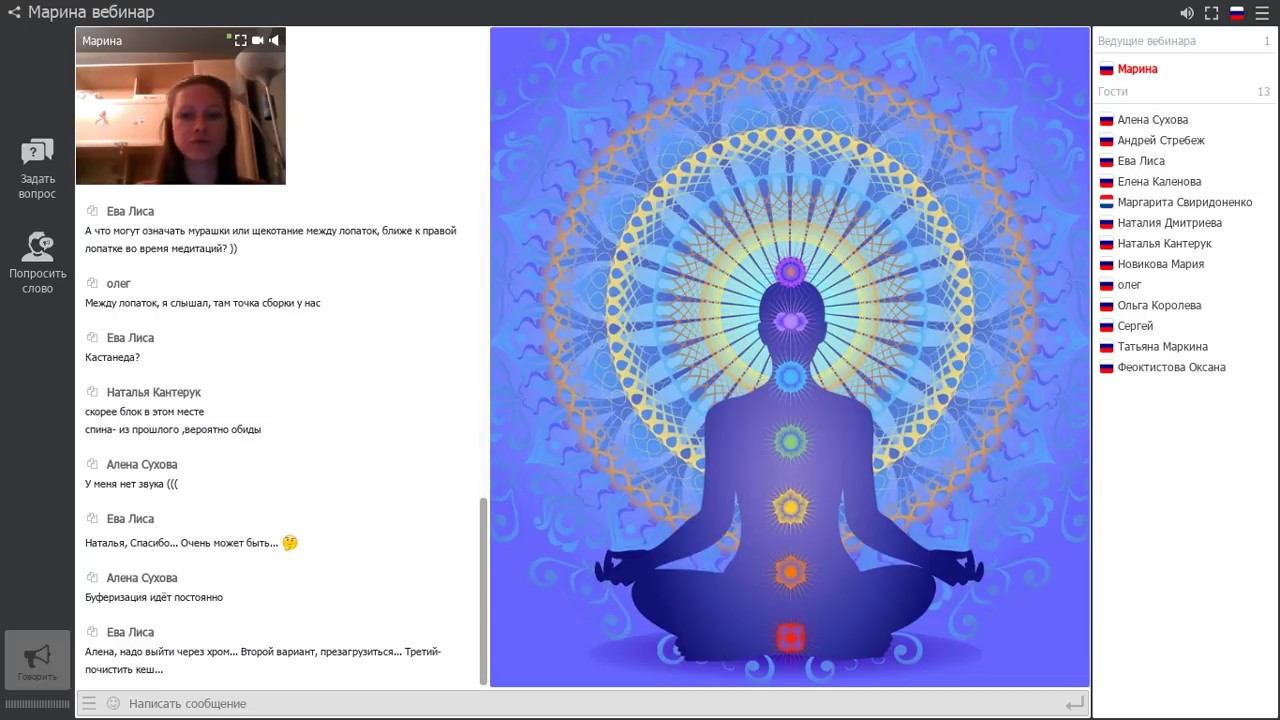This screenshot has height=720, width=1280.
Task: Click the message "Буферизация идёт постоянно"
Action: (154, 597)
